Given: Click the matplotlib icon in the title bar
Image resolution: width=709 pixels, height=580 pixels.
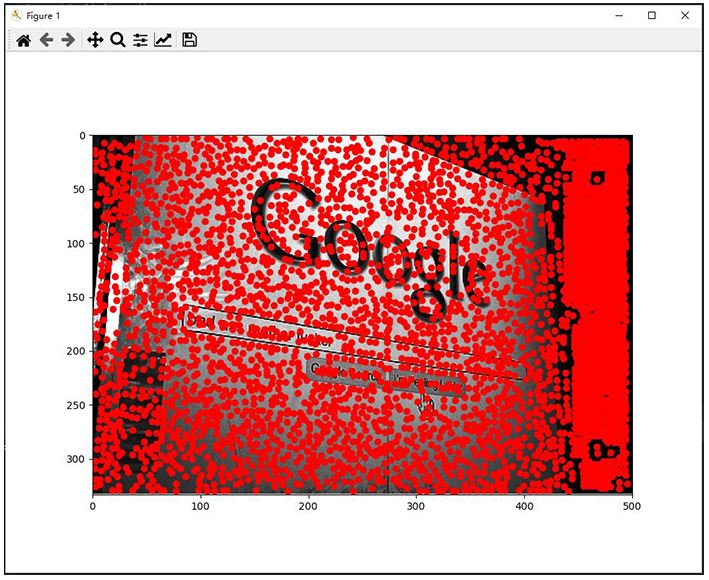Looking at the screenshot, I should tap(17, 15).
